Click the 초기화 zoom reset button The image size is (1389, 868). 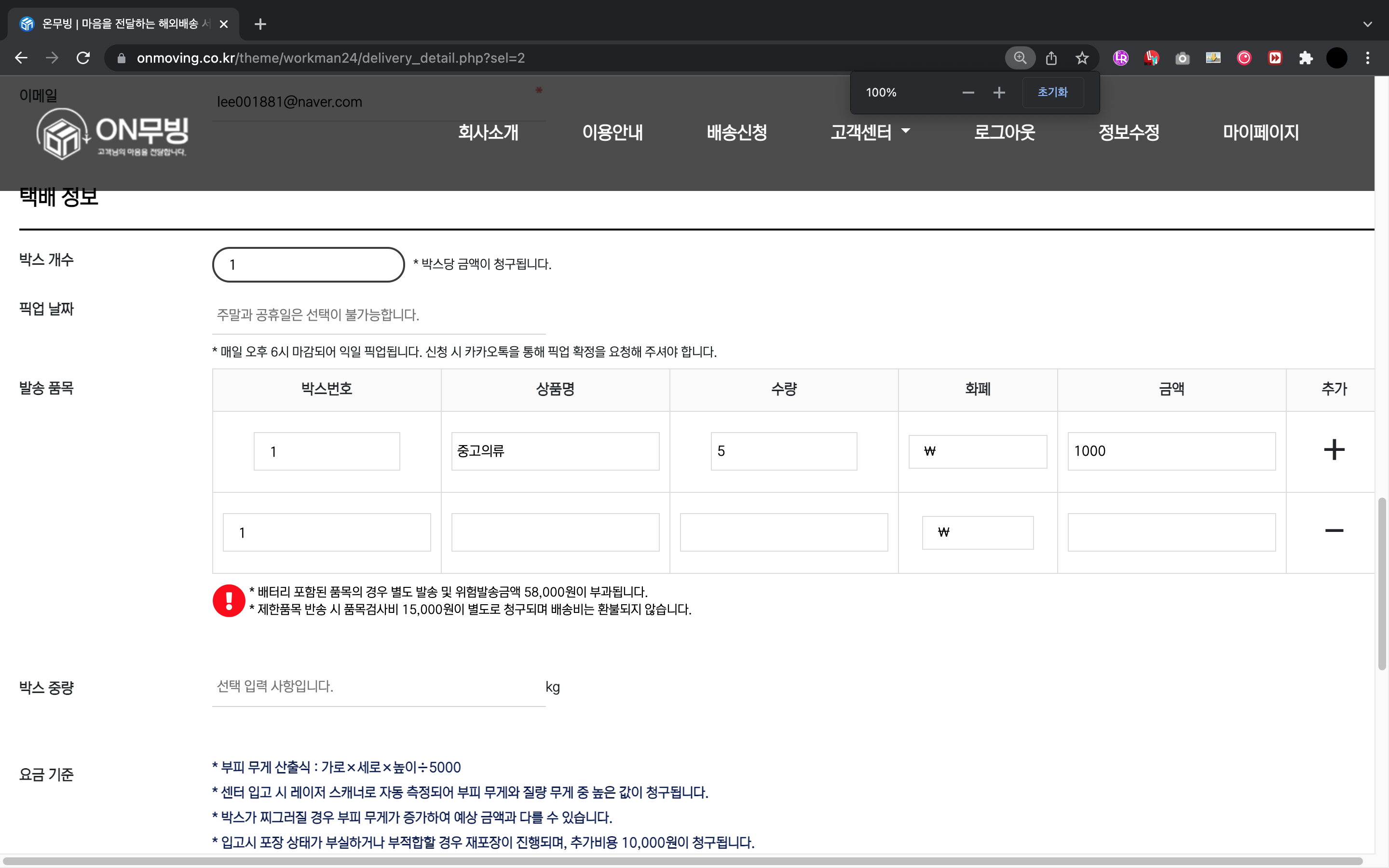pos(1052,93)
